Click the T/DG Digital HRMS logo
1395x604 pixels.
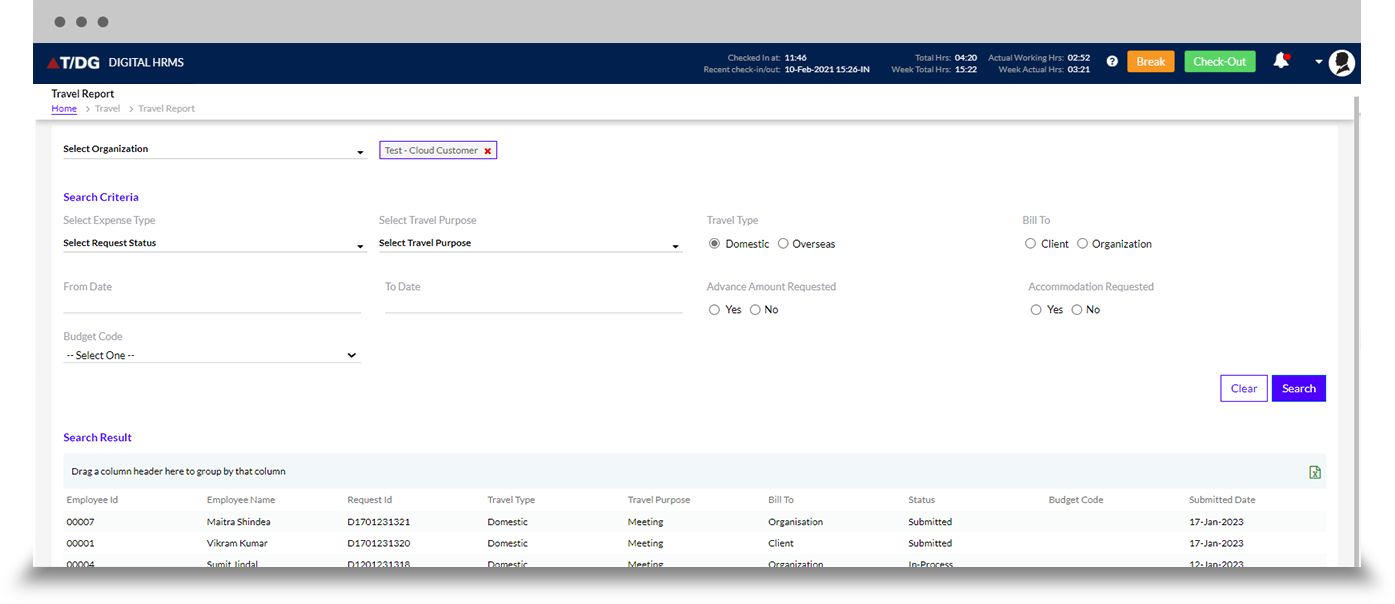116,62
